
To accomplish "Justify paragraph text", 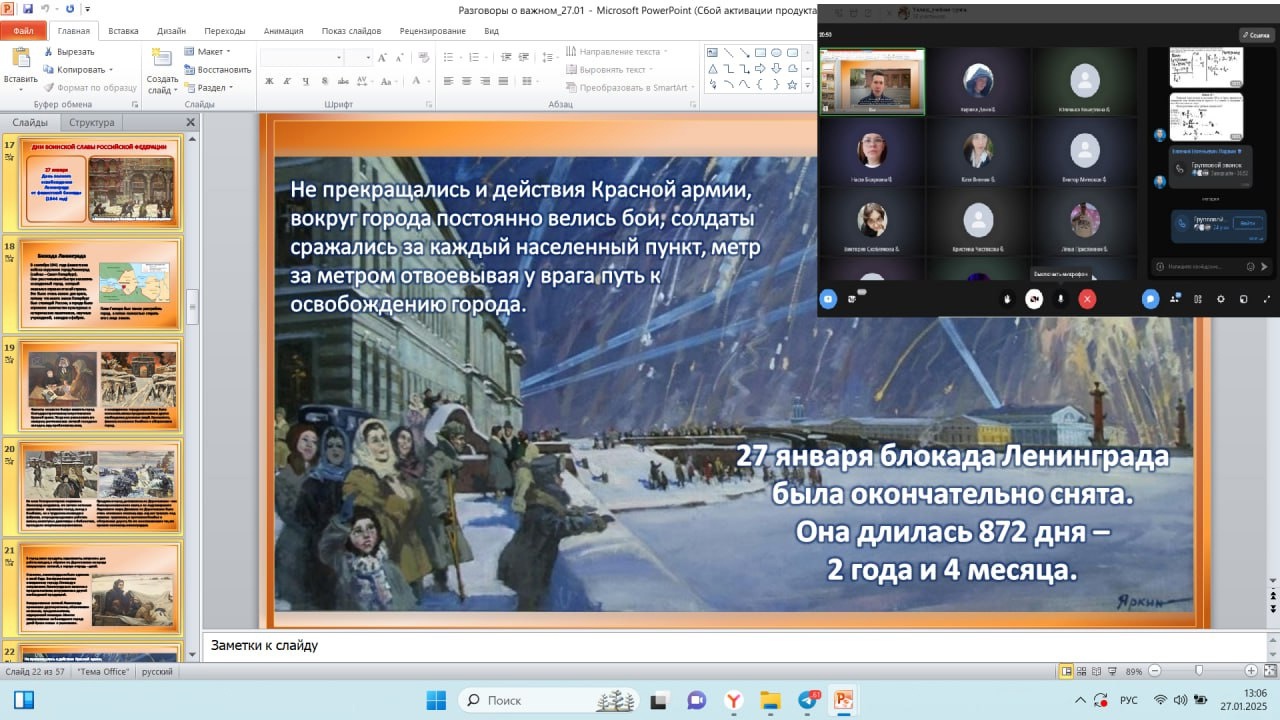I will (503, 81).
